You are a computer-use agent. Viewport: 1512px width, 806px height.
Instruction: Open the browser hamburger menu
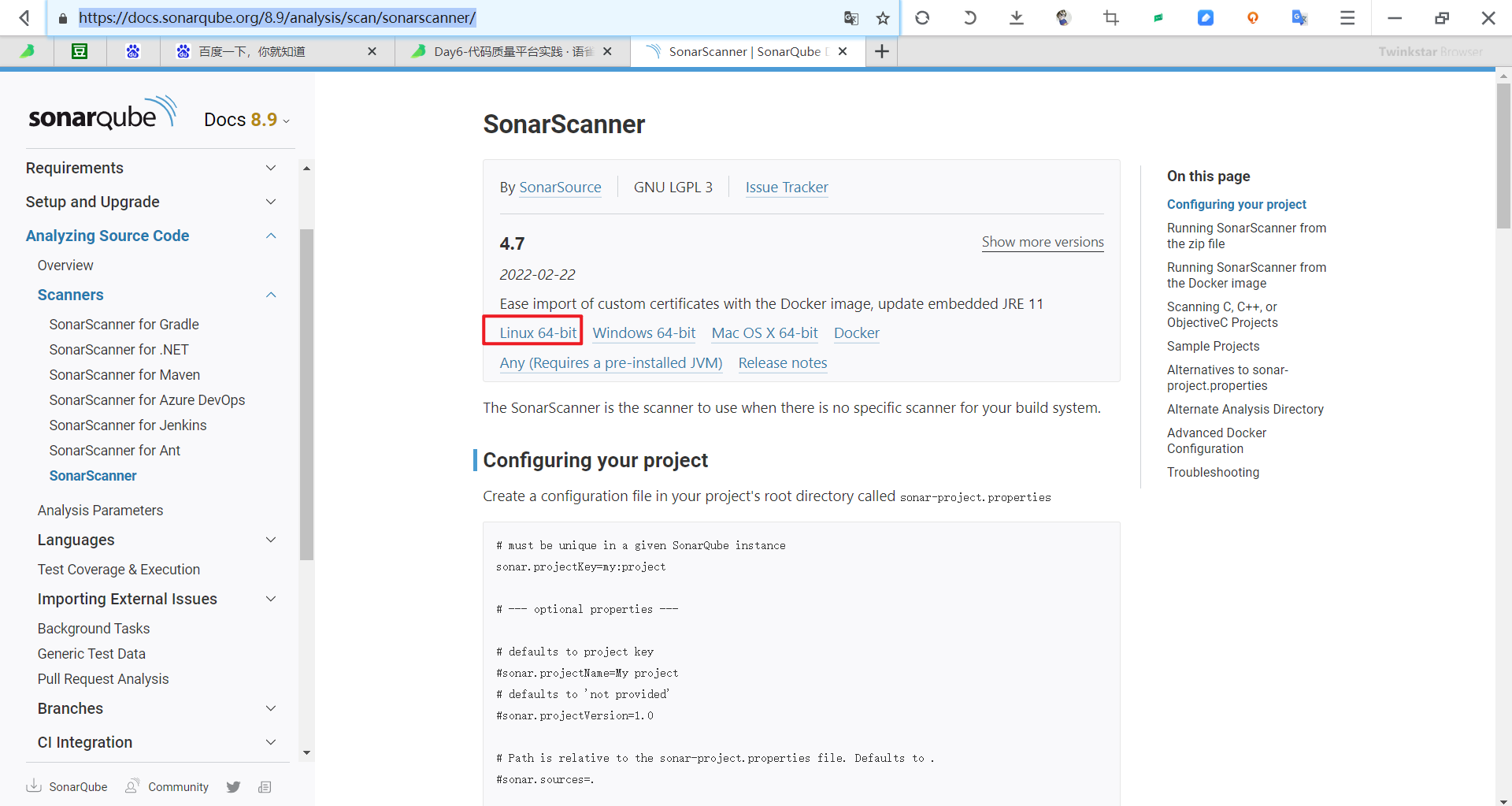(1347, 17)
